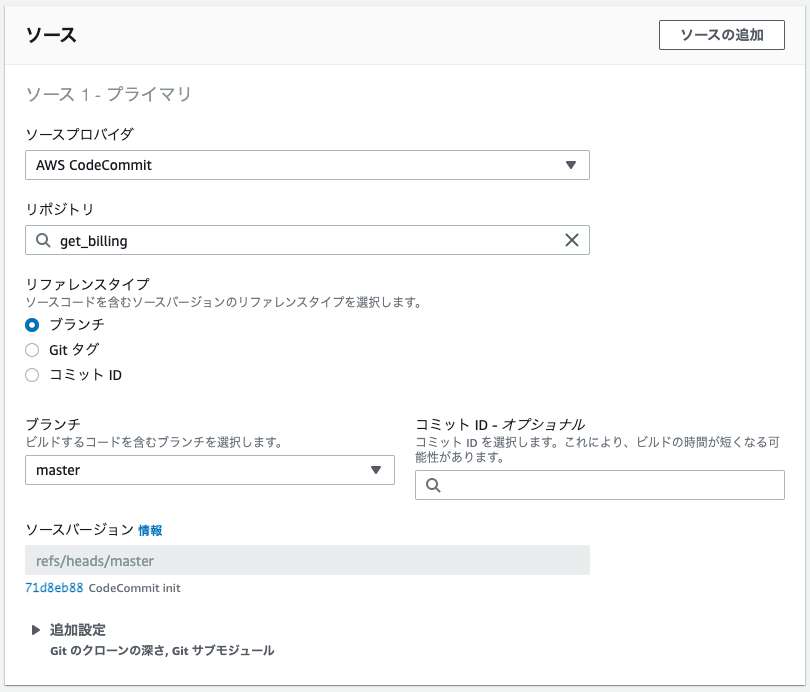Open the master branch dropdown
Screen dimensions: 810x692
point(210,470)
